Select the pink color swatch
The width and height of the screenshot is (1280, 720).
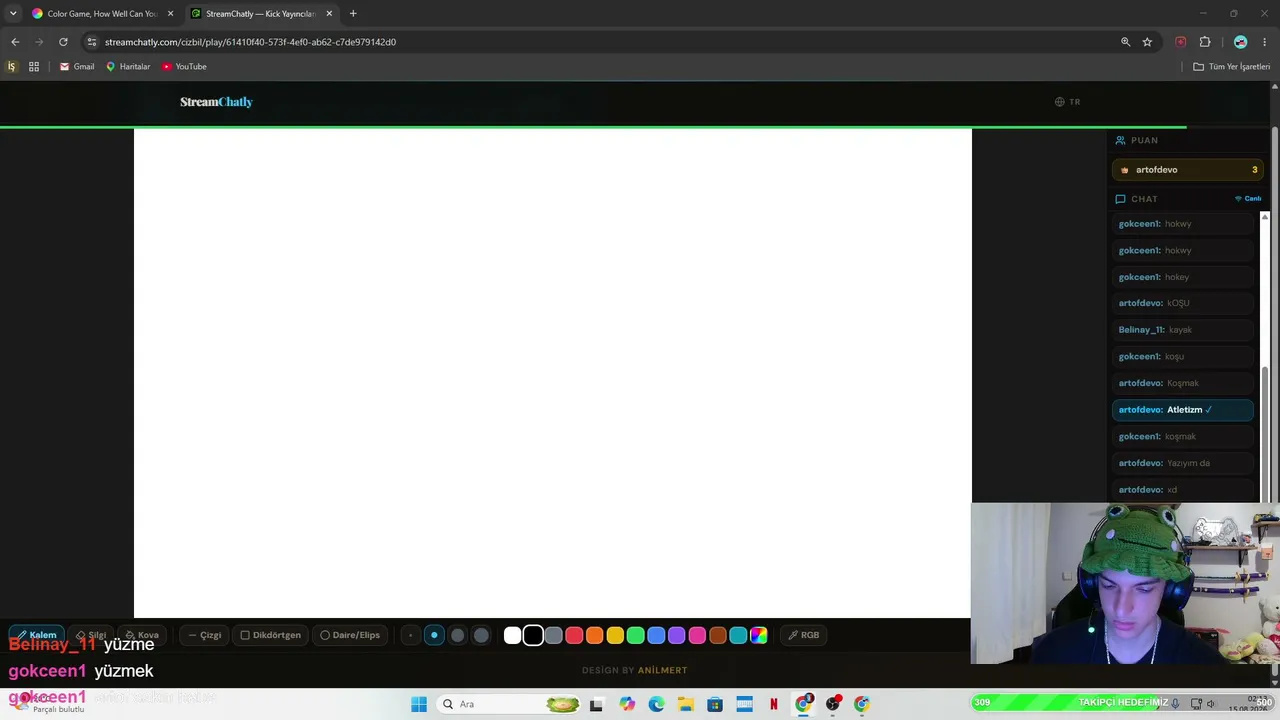[697, 635]
